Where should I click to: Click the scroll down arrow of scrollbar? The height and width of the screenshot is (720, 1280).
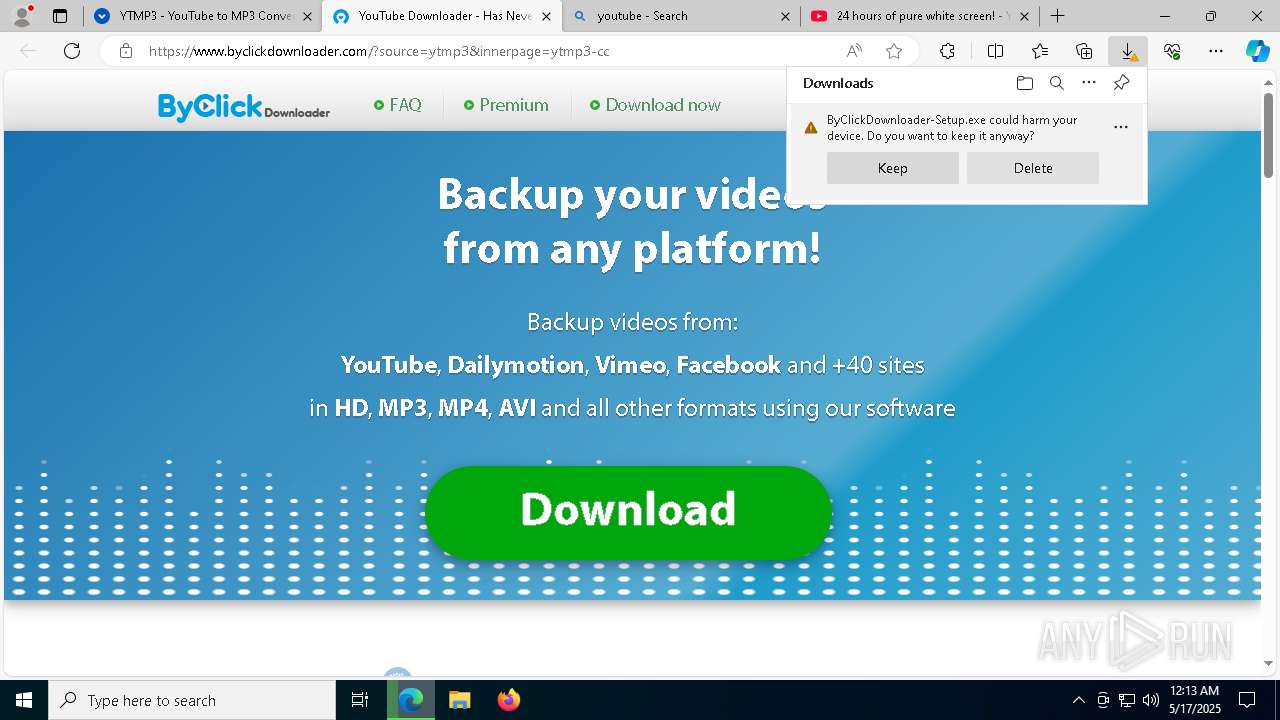[1268, 662]
